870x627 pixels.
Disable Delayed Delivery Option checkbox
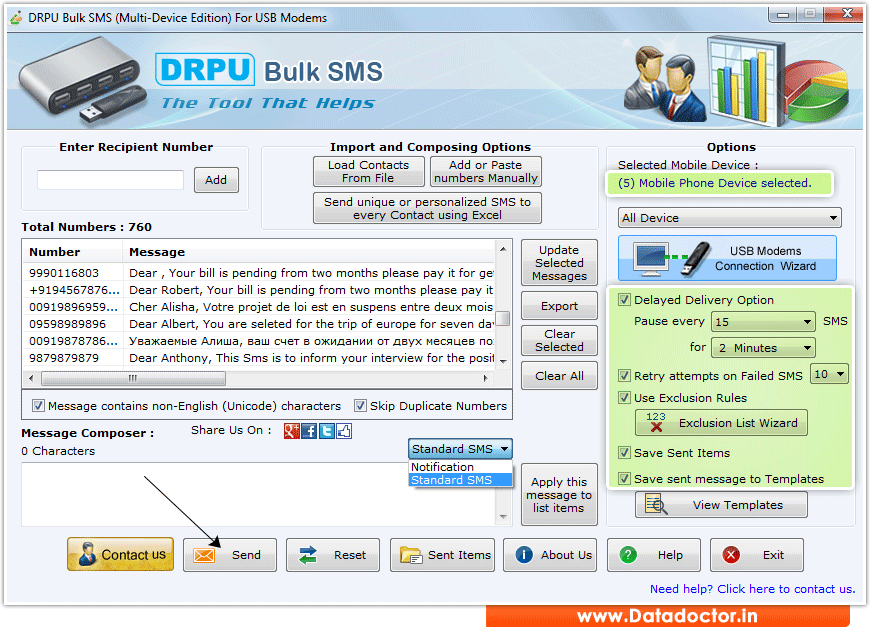(x=624, y=300)
